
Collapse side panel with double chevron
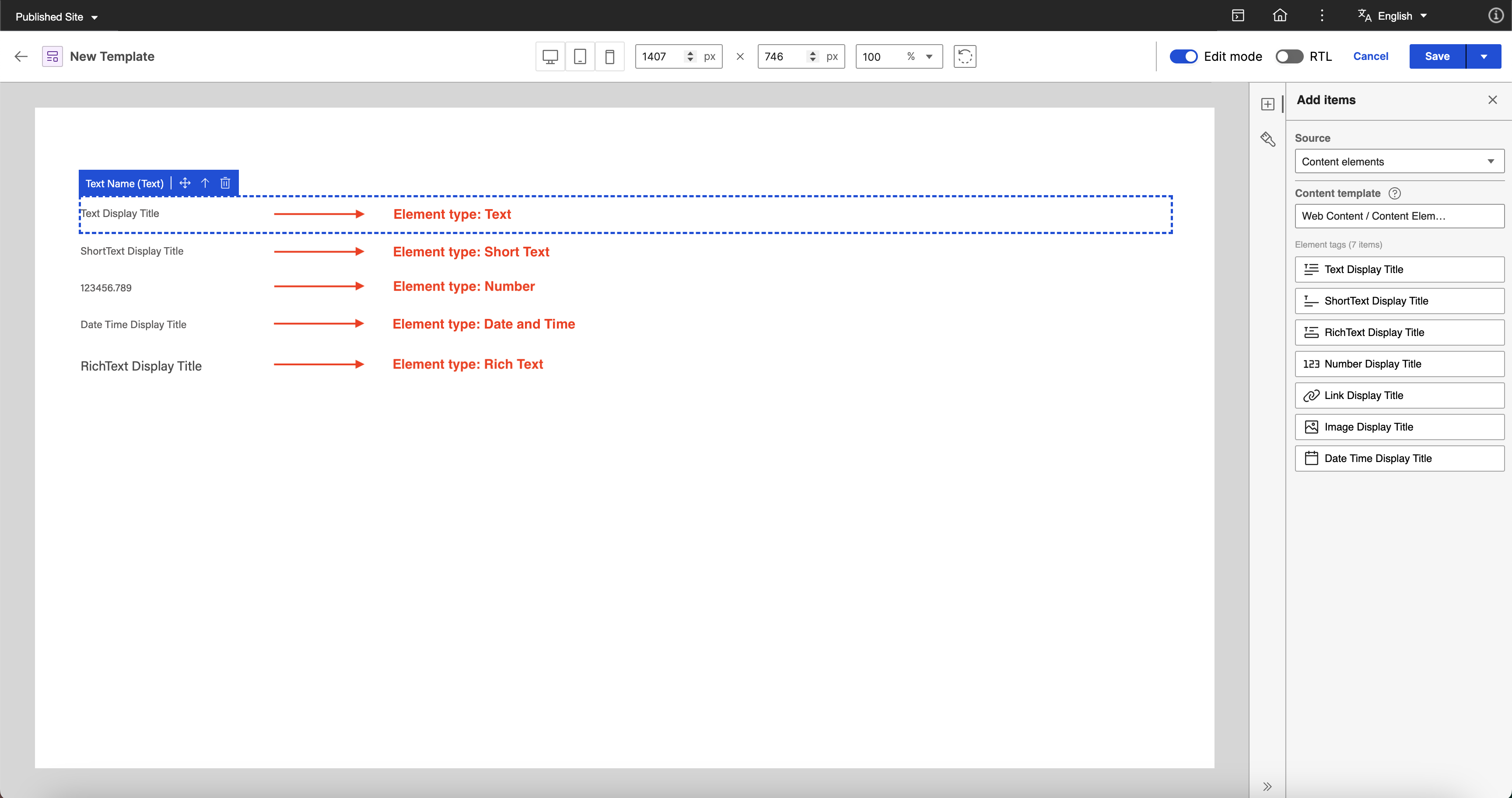point(1267,786)
